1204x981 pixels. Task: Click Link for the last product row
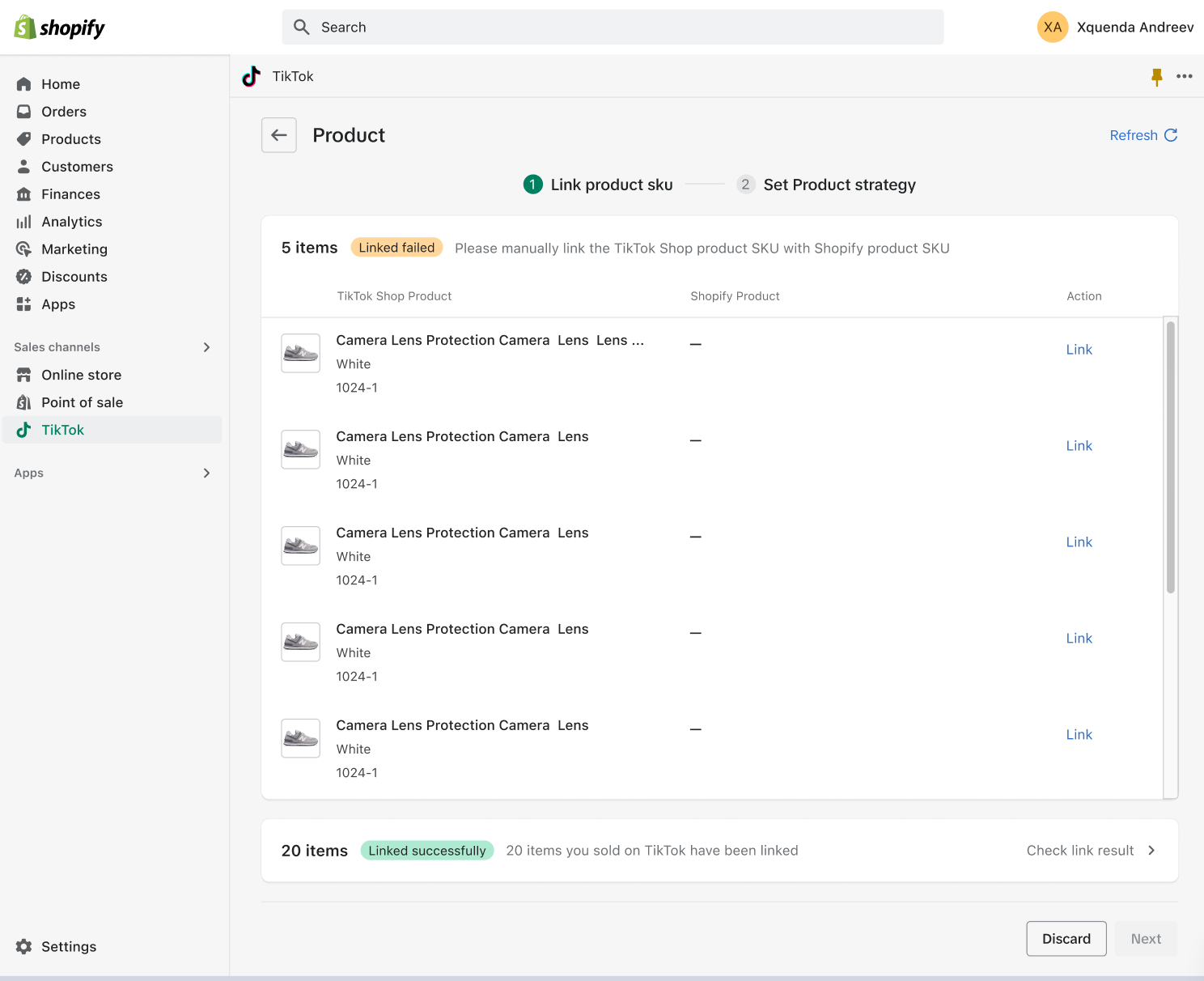pyautogui.click(x=1079, y=735)
